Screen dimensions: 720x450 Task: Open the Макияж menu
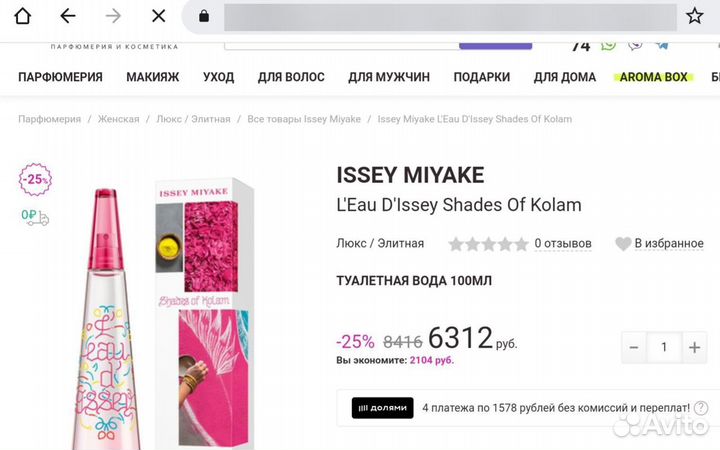click(x=152, y=77)
